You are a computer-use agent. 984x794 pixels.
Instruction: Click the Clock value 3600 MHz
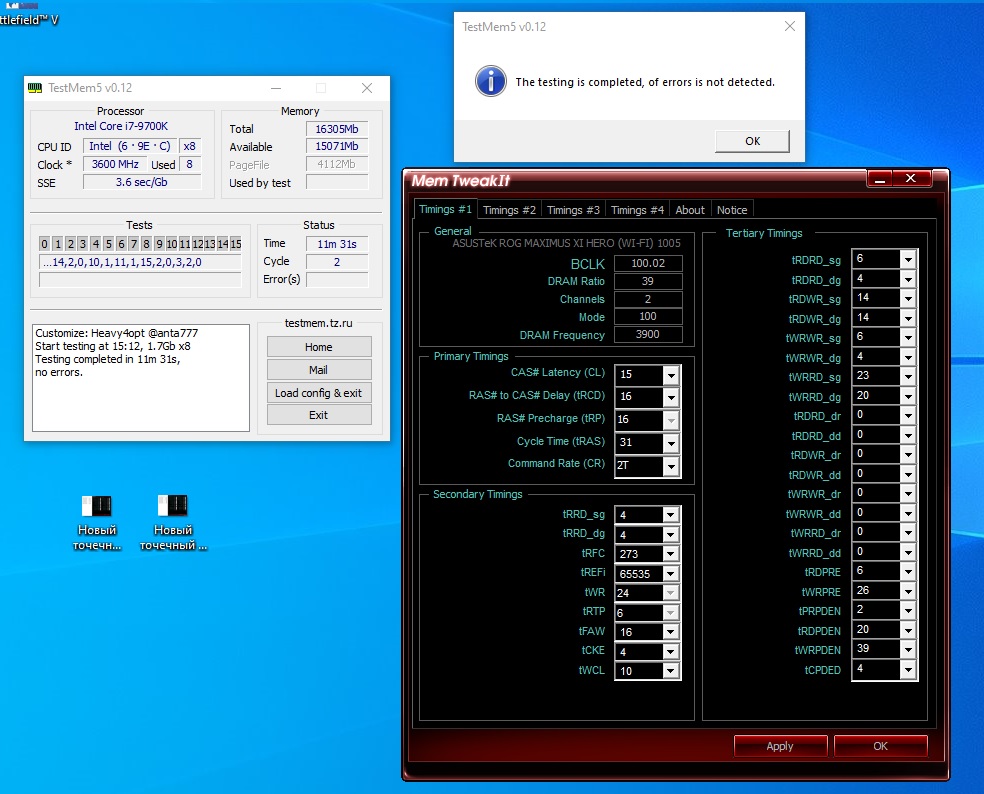point(115,164)
